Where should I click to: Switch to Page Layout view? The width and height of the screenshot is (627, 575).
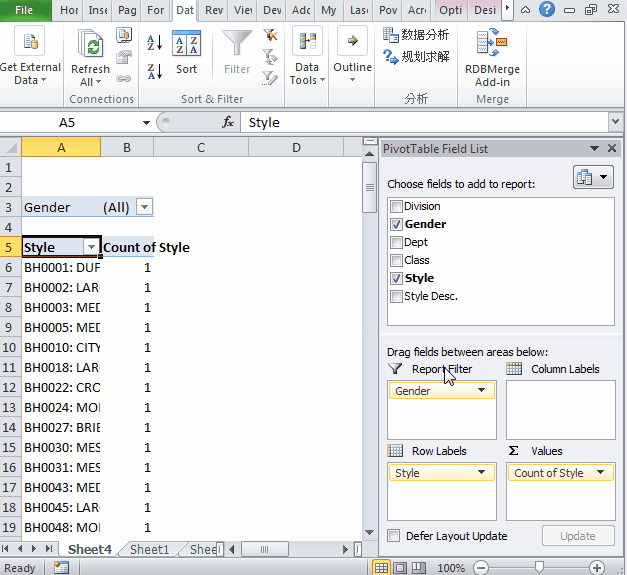tap(400, 568)
